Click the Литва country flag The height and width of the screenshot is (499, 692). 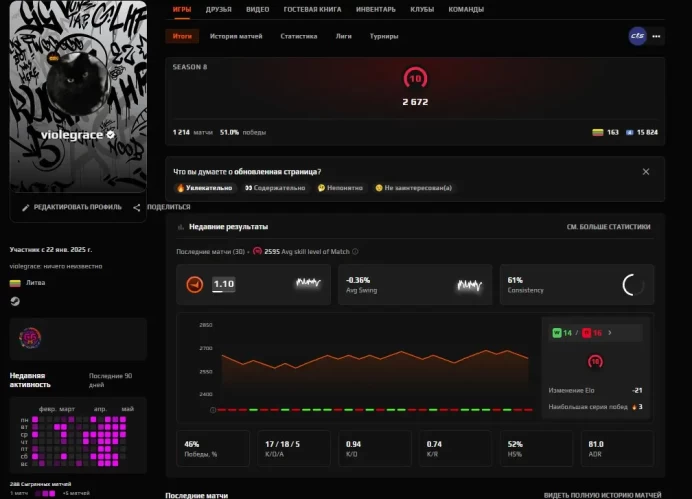point(15,283)
